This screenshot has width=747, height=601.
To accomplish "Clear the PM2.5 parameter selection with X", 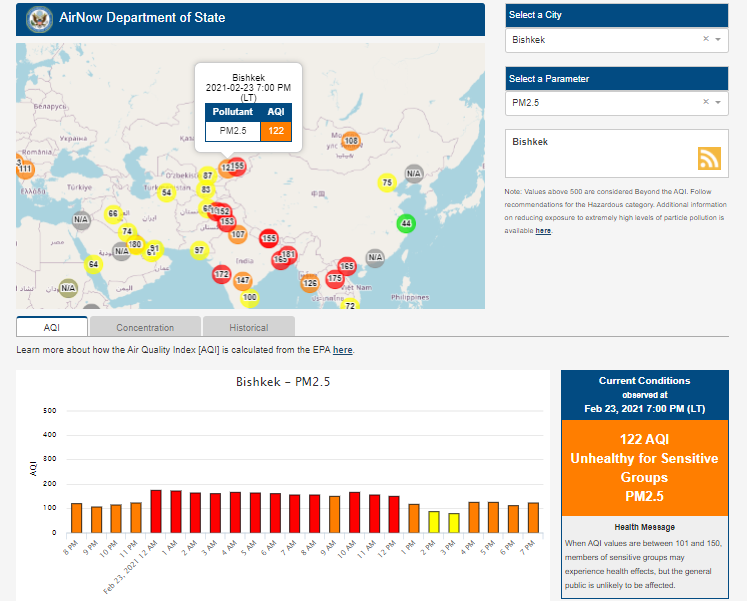I will (705, 102).
